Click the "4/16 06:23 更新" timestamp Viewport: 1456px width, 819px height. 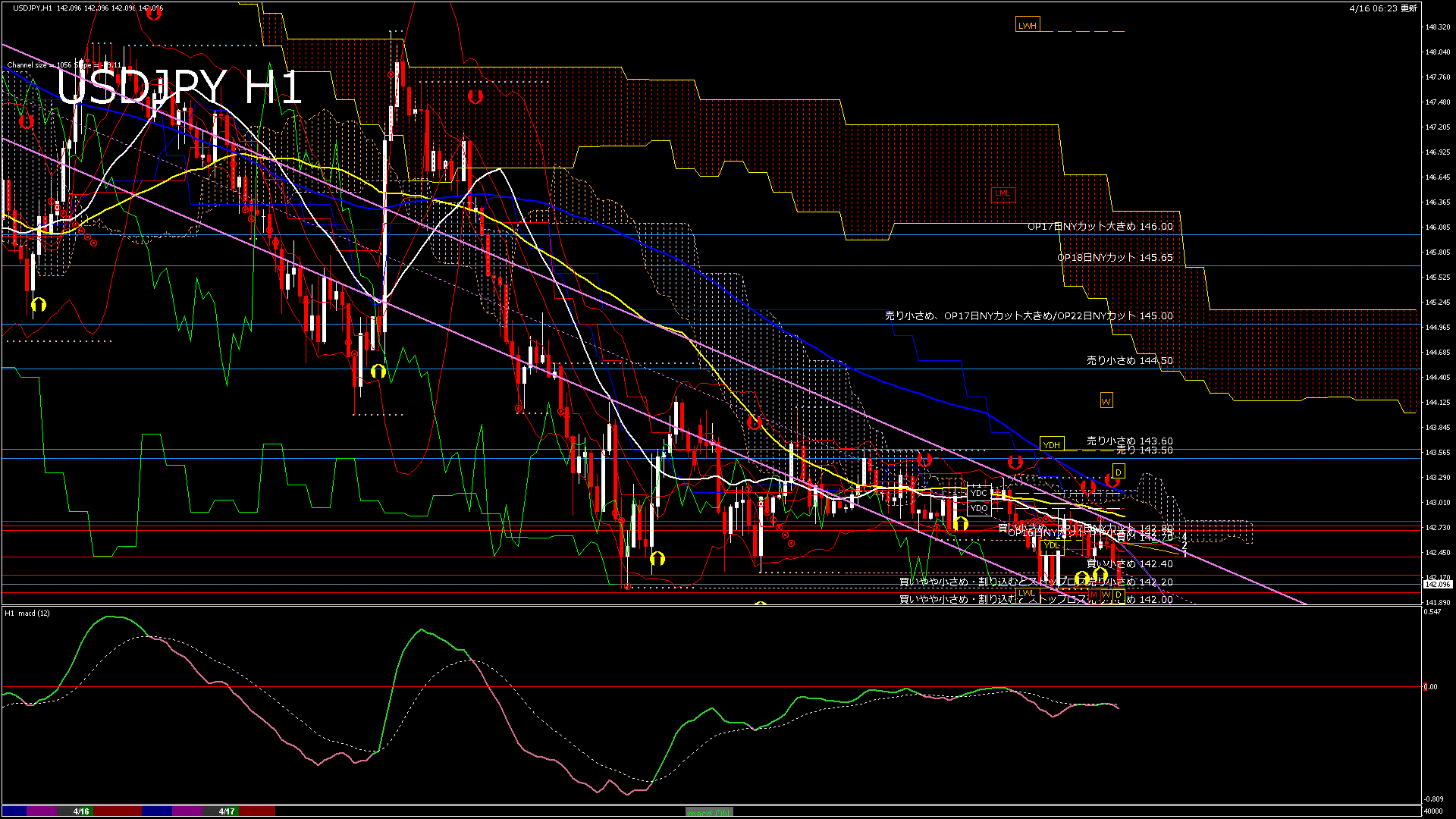tap(1384, 8)
